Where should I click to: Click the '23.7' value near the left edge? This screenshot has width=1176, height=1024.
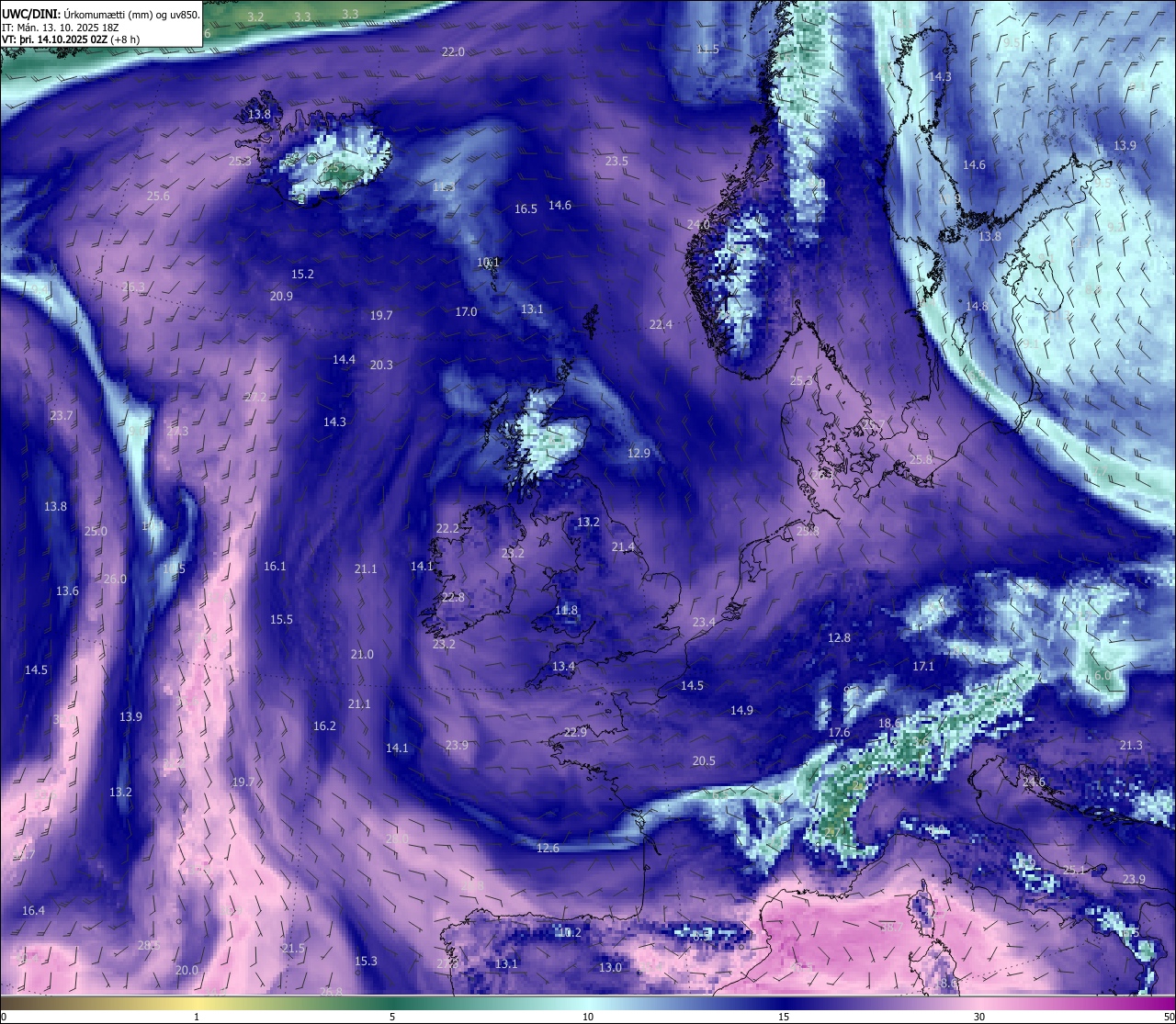coord(62,415)
